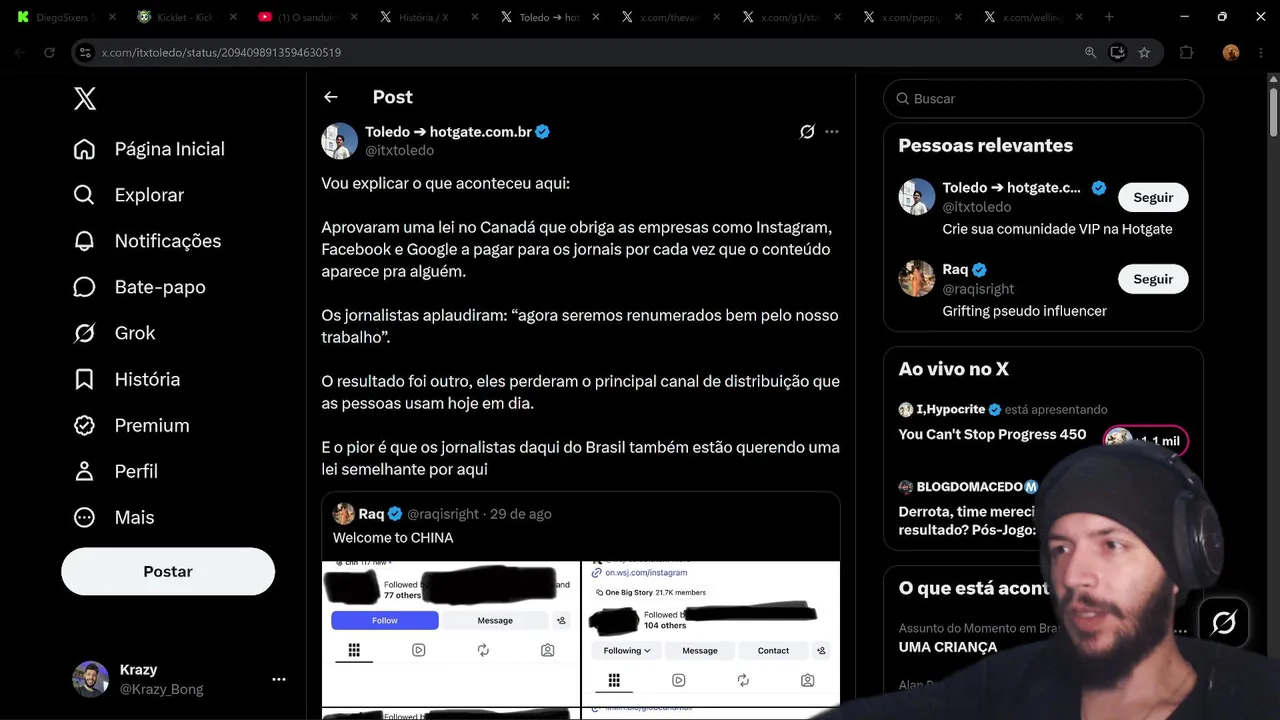The height and width of the screenshot is (720, 1280).
Task: Switch to the x.com/g1/sta tab
Action: [x=792, y=17]
